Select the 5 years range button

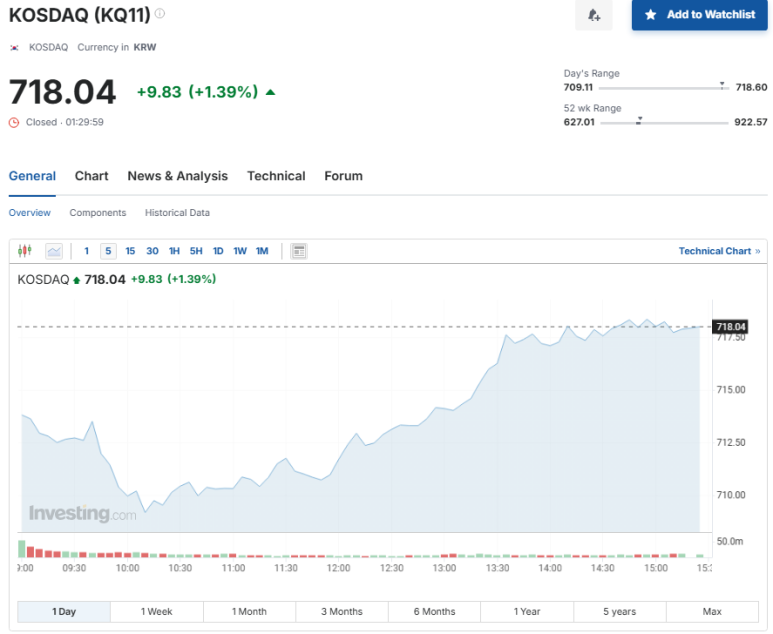(x=620, y=612)
